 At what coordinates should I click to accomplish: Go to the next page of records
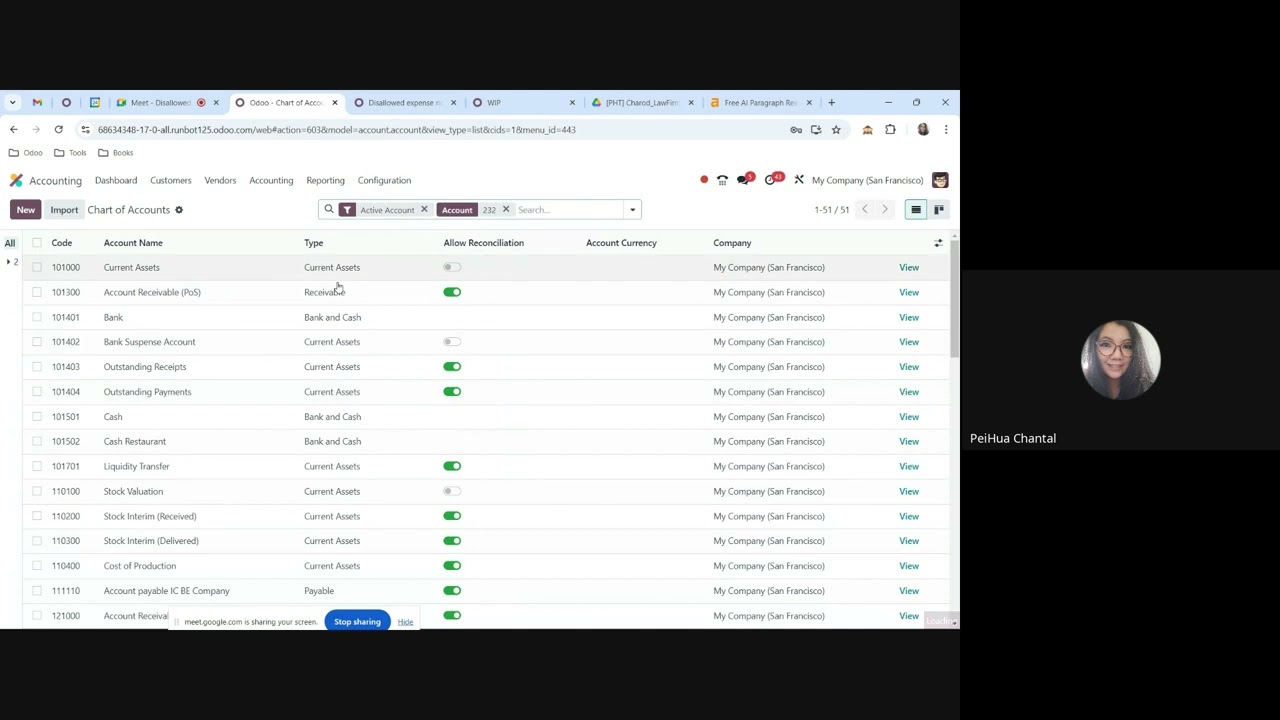pos(885,210)
